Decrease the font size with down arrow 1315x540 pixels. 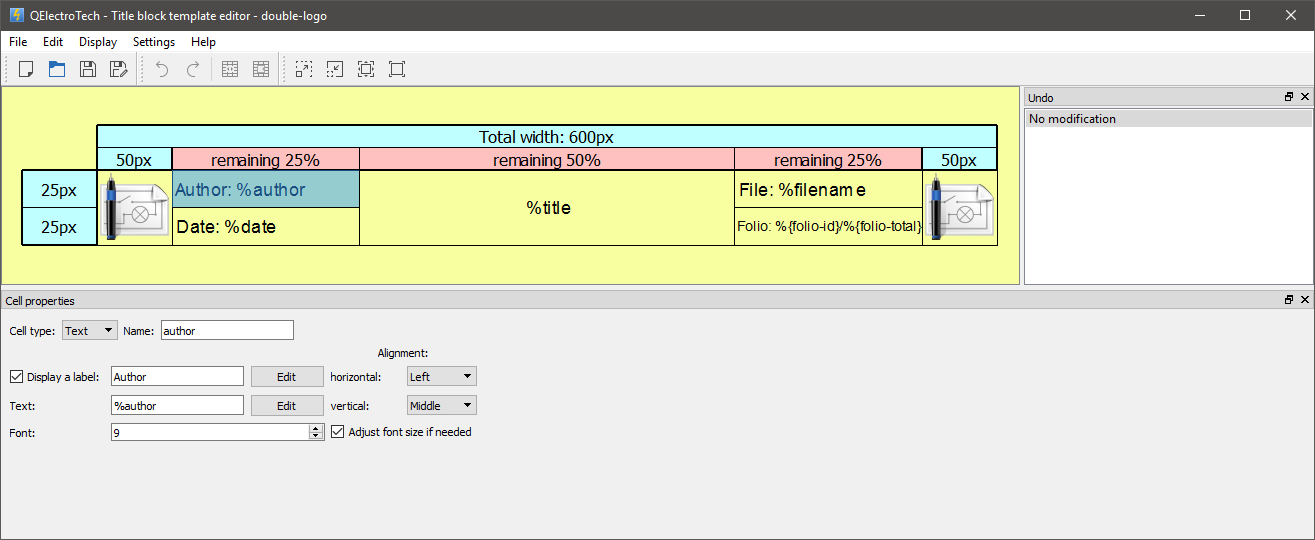pyautogui.click(x=316, y=436)
